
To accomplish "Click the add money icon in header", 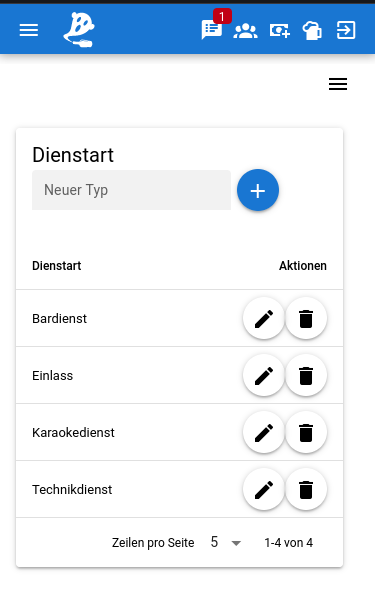I will pos(280,31).
